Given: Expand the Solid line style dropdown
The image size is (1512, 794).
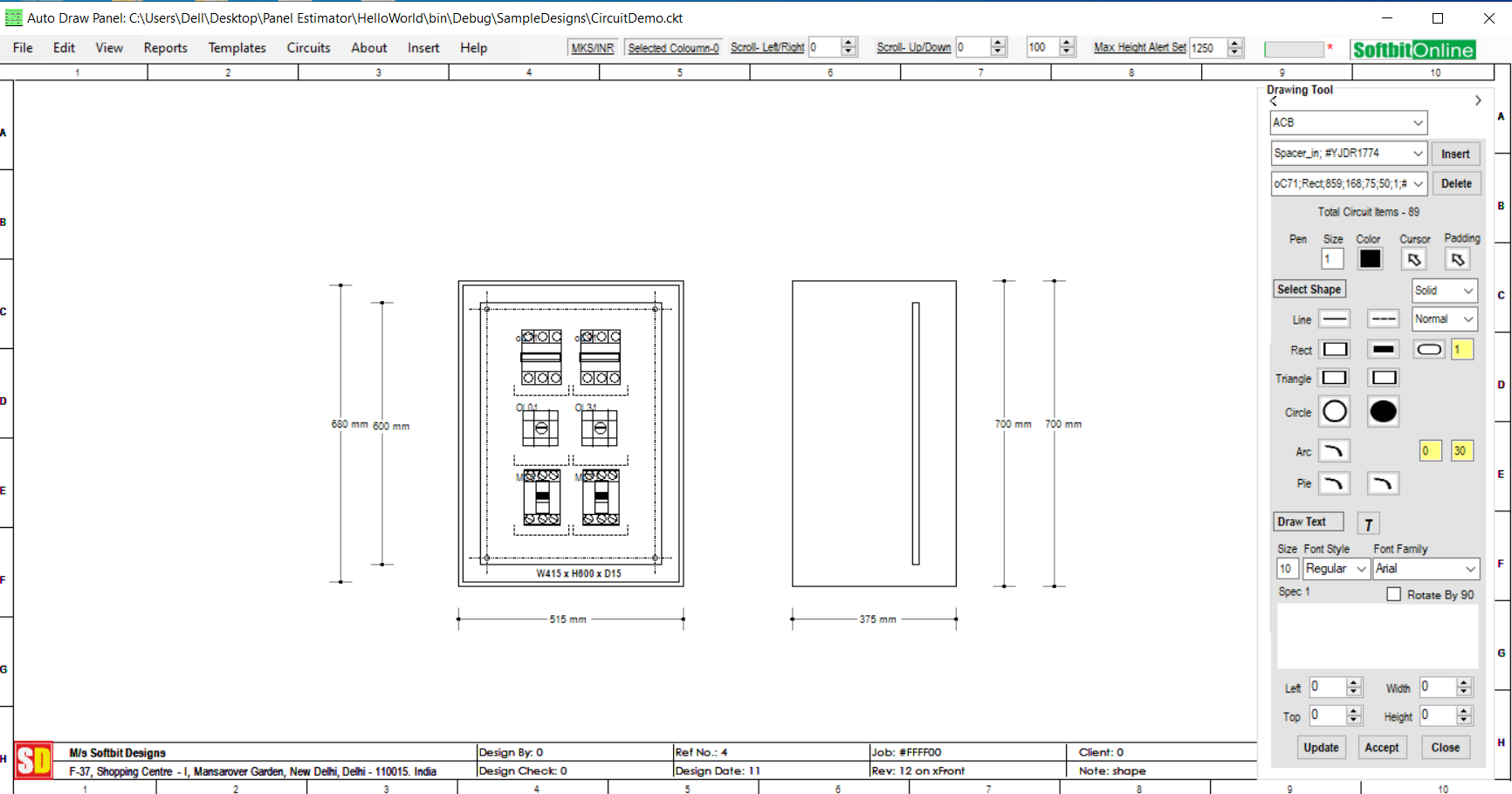Looking at the screenshot, I should pyautogui.click(x=1444, y=291).
